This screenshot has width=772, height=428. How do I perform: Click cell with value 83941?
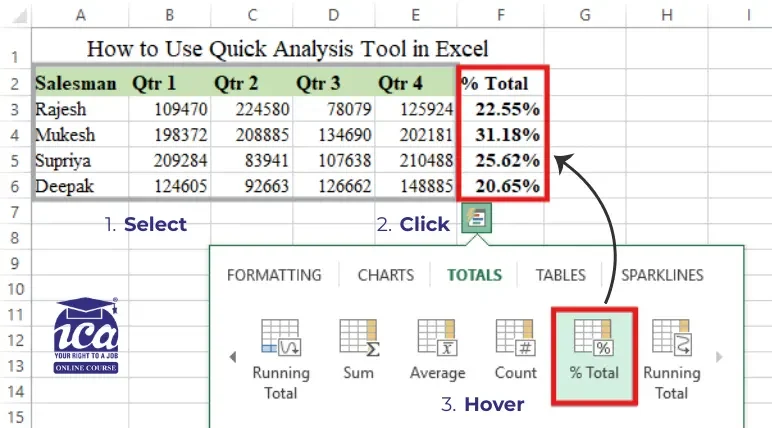[x=252, y=160]
